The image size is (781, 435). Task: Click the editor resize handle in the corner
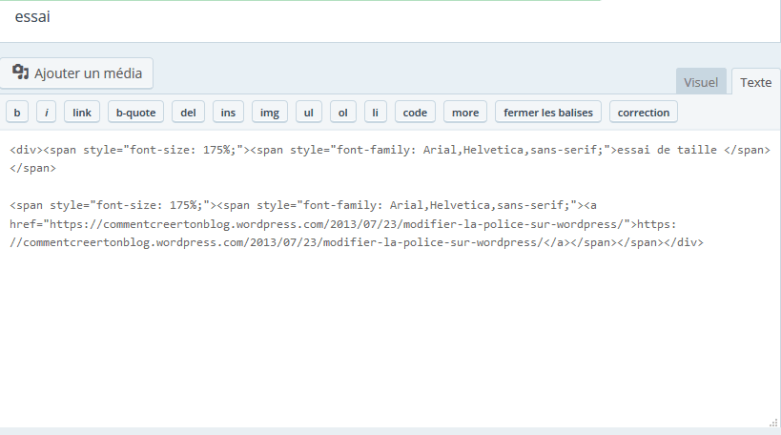pos(774,423)
